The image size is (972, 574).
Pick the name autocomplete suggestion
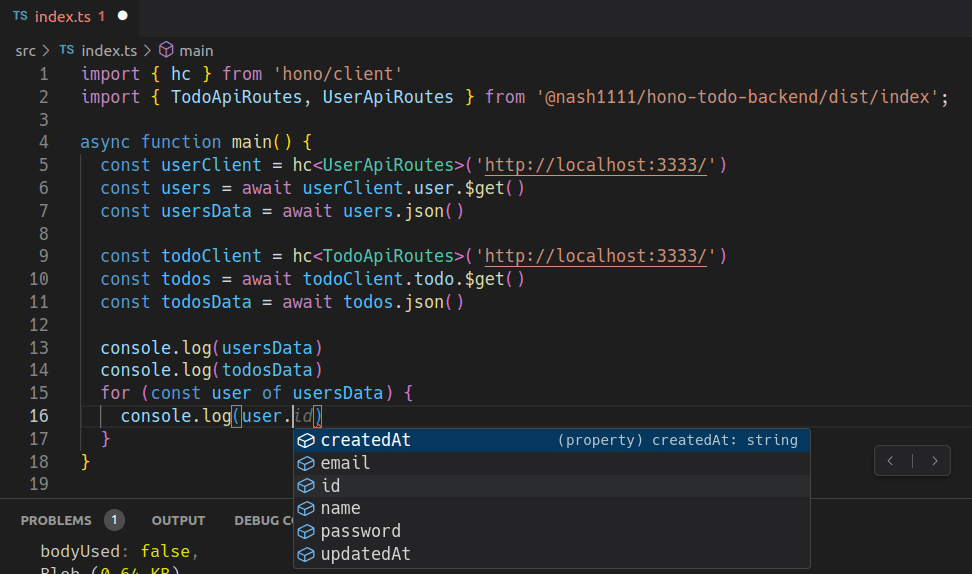coord(341,508)
